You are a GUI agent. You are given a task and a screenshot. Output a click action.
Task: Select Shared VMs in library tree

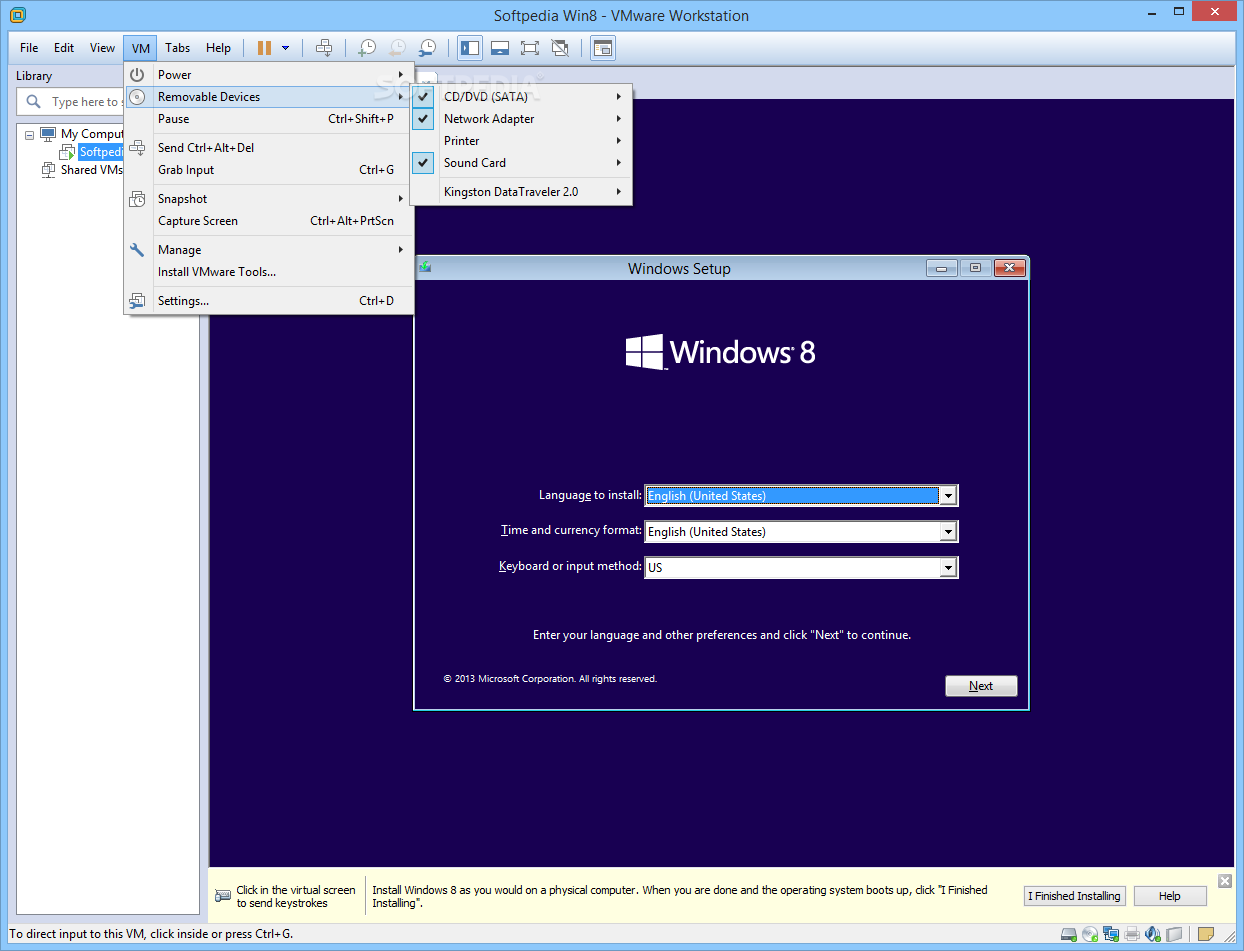[x=91, y=170]
